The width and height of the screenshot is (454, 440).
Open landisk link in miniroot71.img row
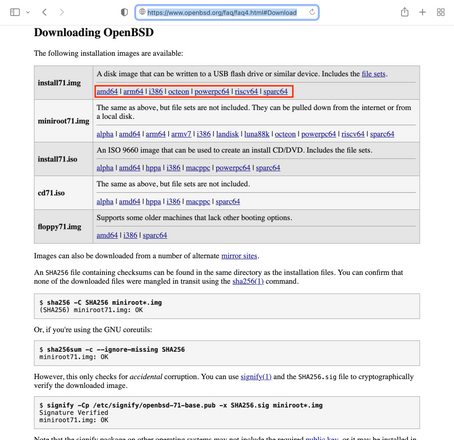click(x=227, y=134)
